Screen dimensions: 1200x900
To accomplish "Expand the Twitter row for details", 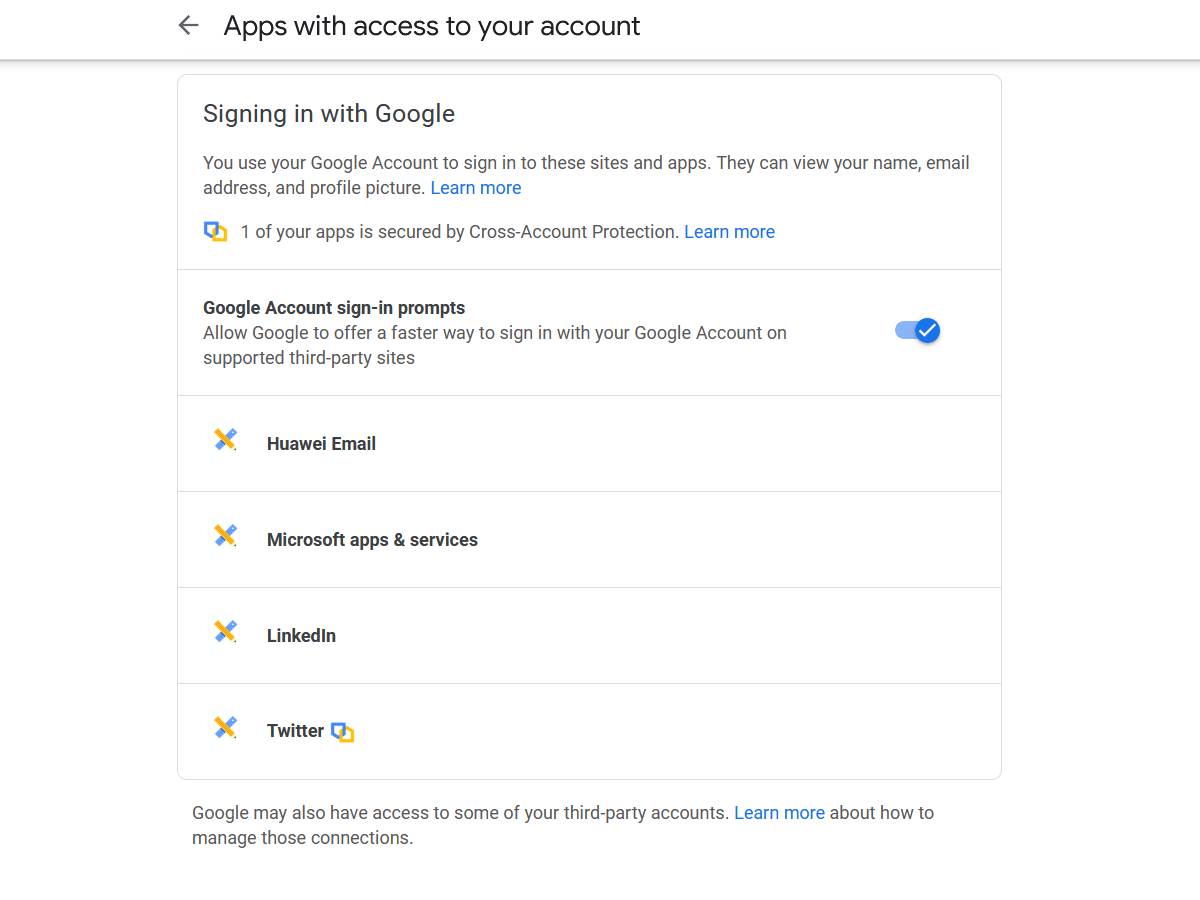I will pos(590,731).
